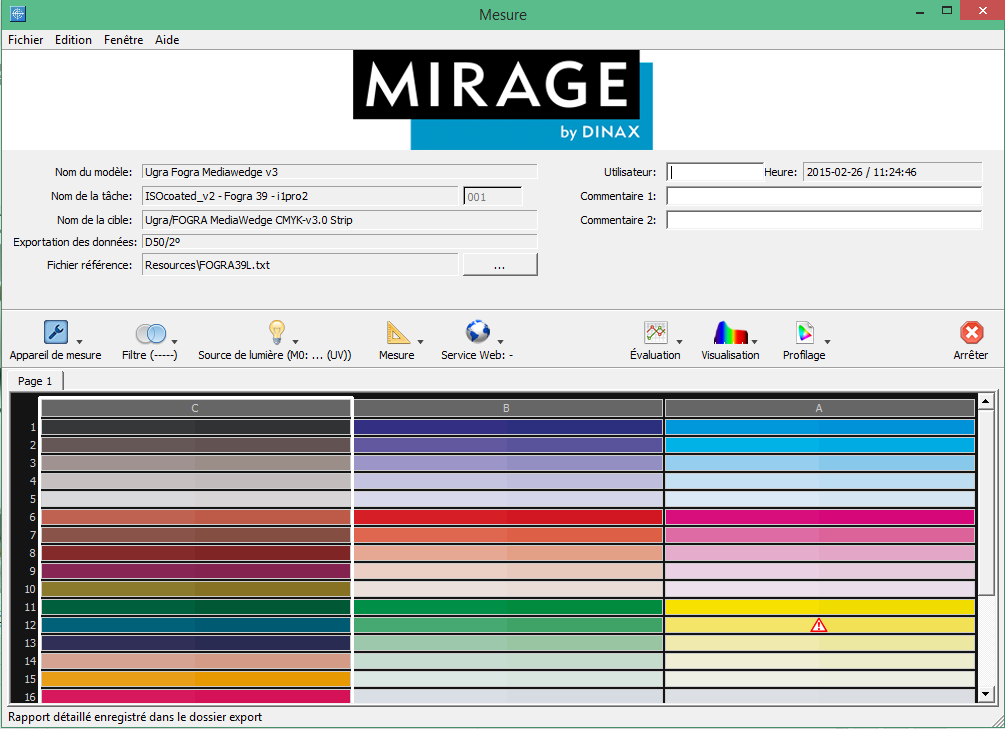
Task: Select the magenta patch in column A row 6
Action: click(x=820, y=517)
